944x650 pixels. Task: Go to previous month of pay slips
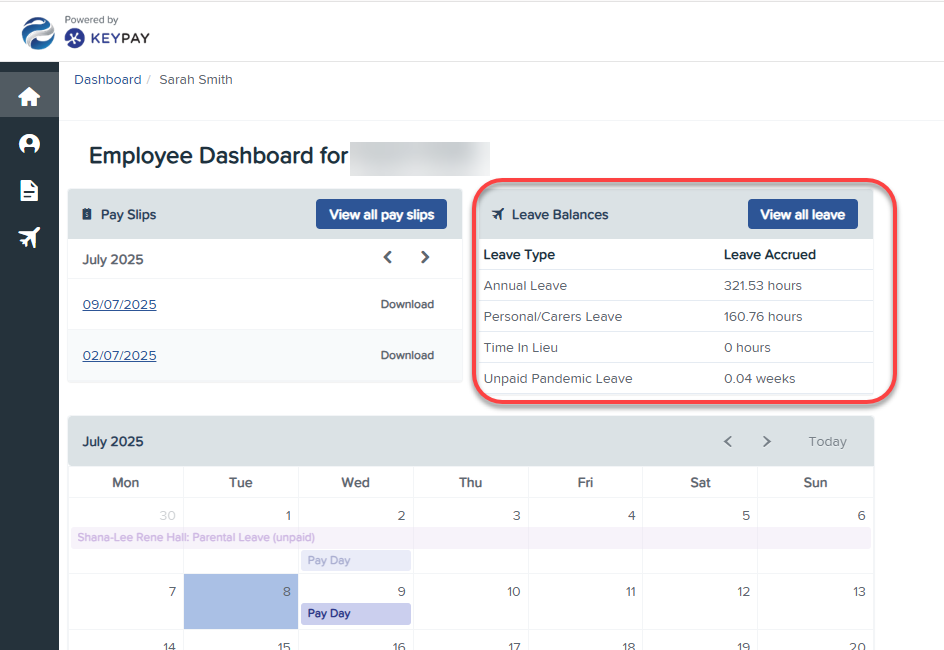[388, 258]
